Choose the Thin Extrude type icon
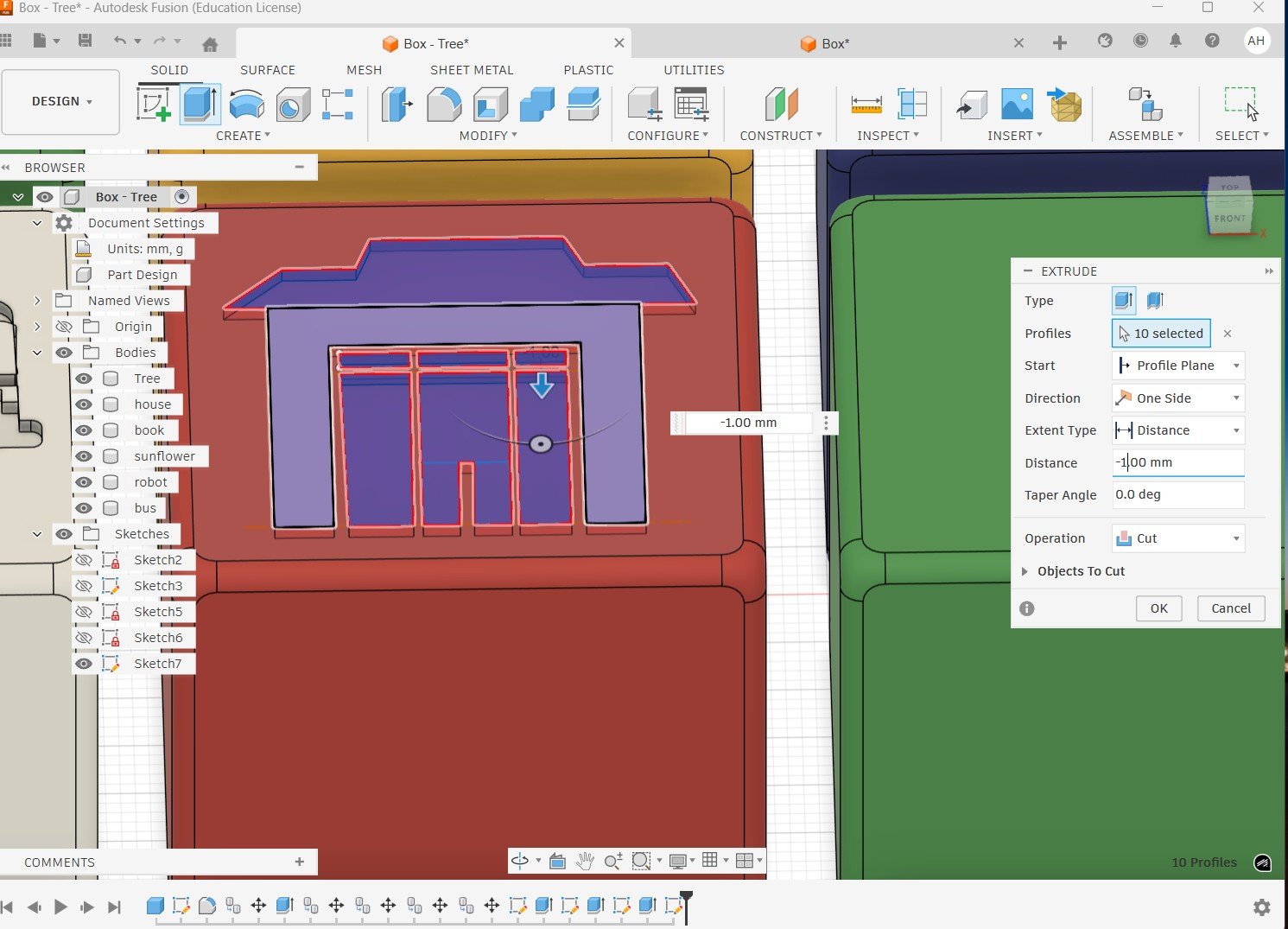This screenshot has height=929, width=1288. [1155, 301]
